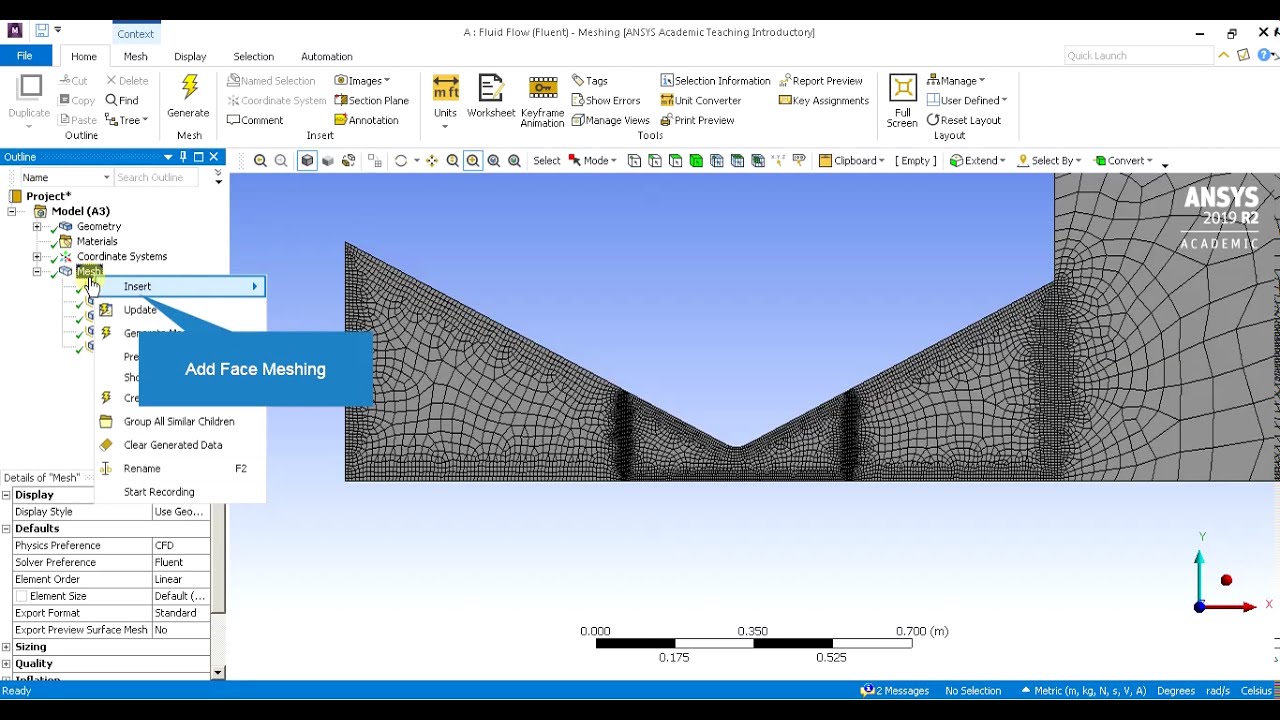Switch to the Selection ribbon tab
Image resolution: width=1280 pixels, height=720 pixels.
pyautogui.click(x=253, y=57)
